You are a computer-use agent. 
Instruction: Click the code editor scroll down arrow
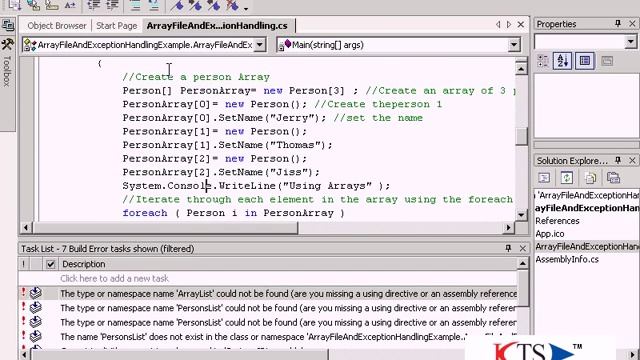(x=521, y=214)
